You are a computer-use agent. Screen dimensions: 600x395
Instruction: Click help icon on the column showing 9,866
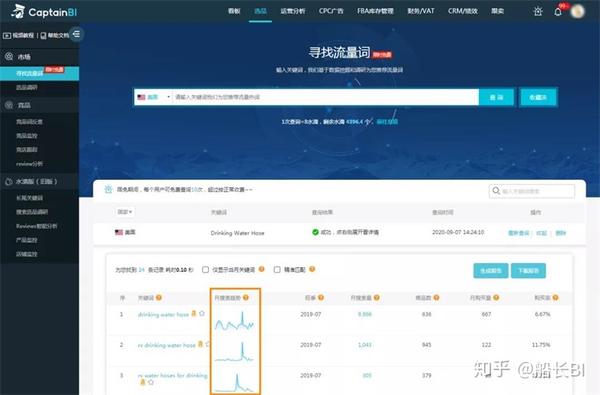pos(377,297)
